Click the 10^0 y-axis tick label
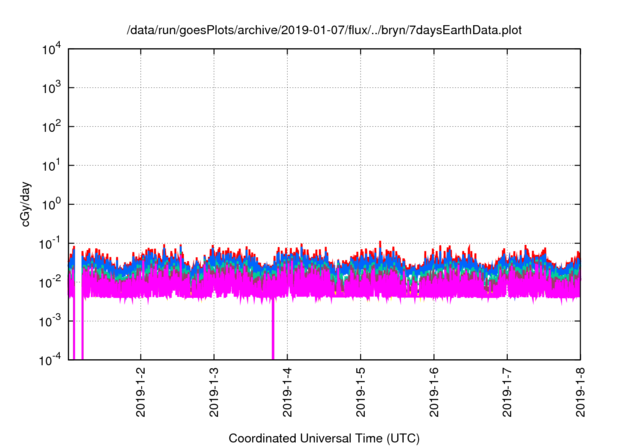Image resolution: width=640 pixels, height=448 pixels. pos(52,204)
